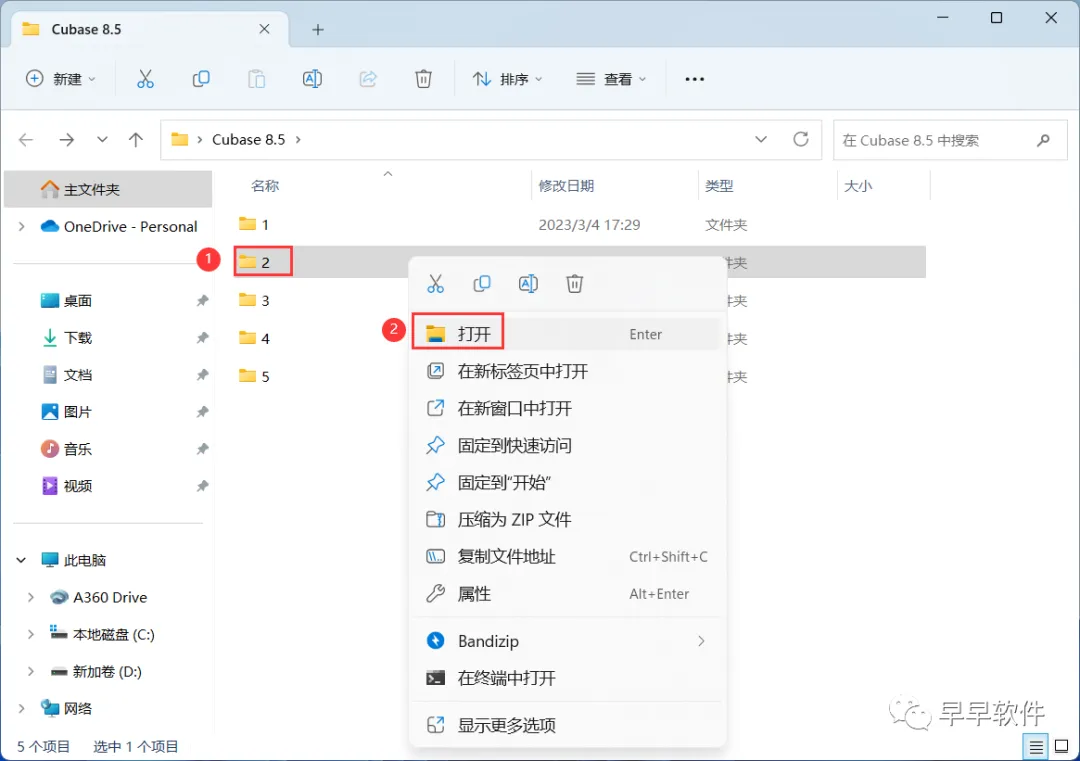Viewport: 1080px width, 761px height.
Task: Go forward with the right arrow
Action: (67, 140)
